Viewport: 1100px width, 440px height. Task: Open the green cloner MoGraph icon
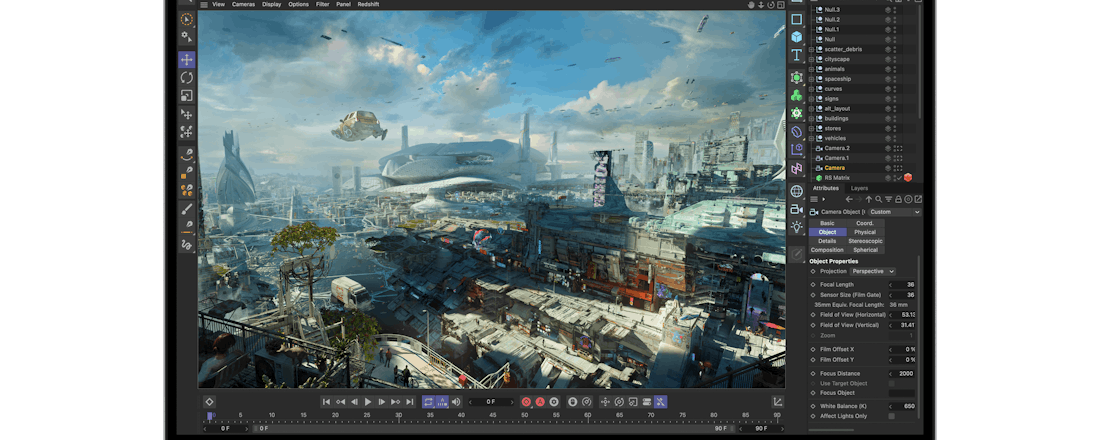(796, 95)
